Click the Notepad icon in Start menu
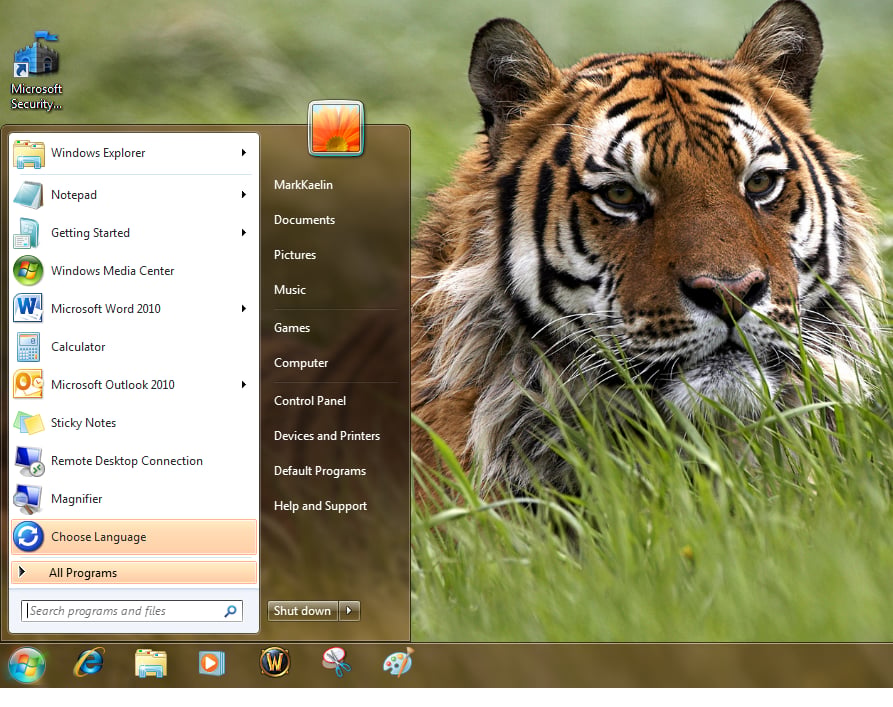Image resolution: width=893 pixels, height=707 pixels. [28, 195]
